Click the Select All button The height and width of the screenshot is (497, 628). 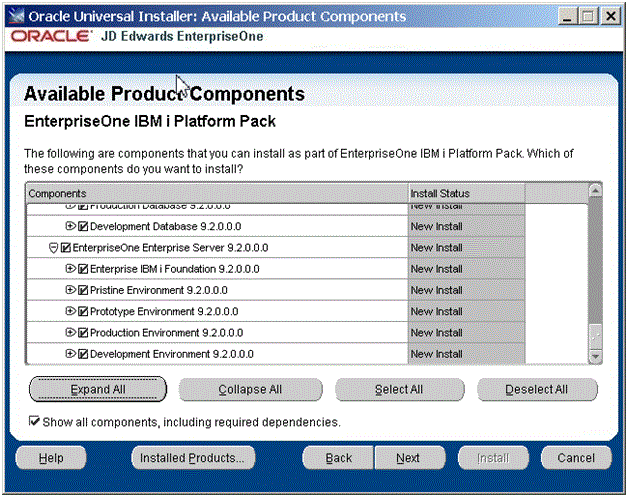pyautogui.click(x=399, y=389)
